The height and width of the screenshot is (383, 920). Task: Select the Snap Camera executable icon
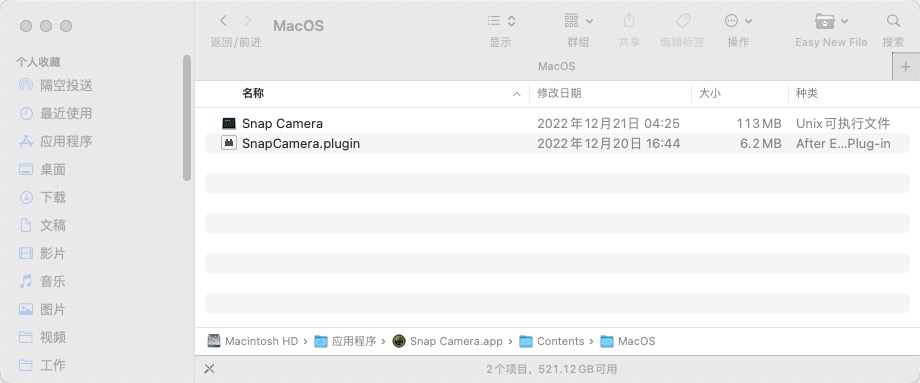point(229,124)
